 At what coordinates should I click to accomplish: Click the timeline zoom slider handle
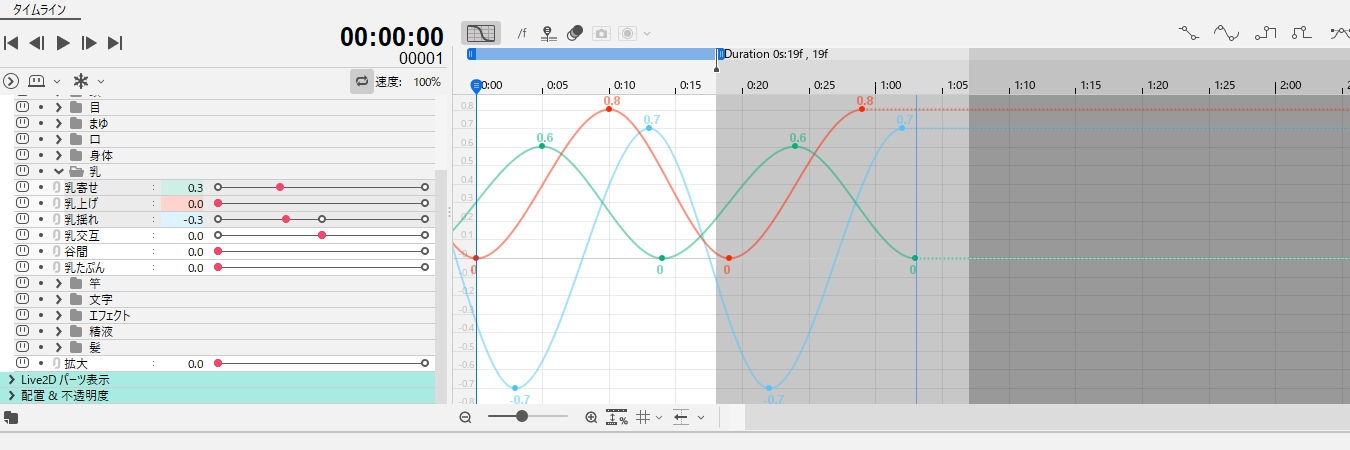click(x=522, y=416)
